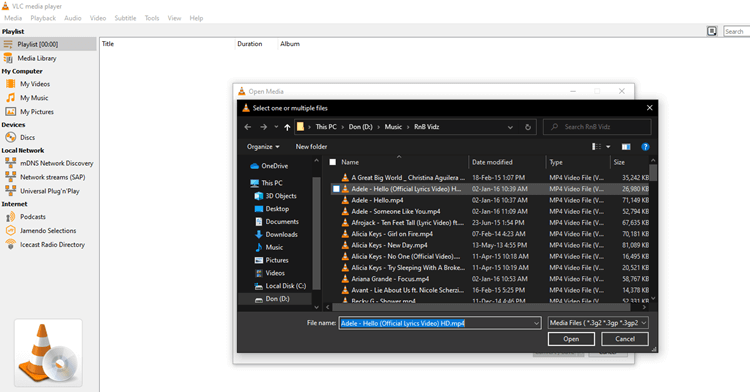Open File name suggestions dropdown
750x392 pixels.
536,323
